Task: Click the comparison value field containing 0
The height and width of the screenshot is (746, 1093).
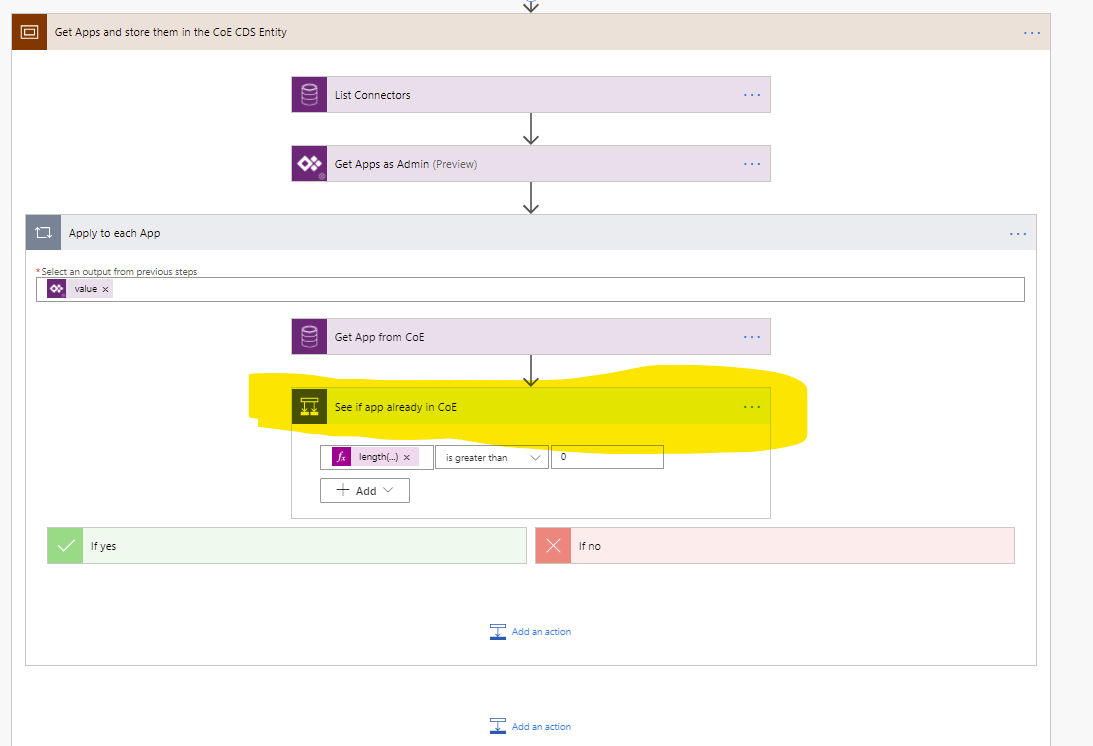Action: click(607, 456)
